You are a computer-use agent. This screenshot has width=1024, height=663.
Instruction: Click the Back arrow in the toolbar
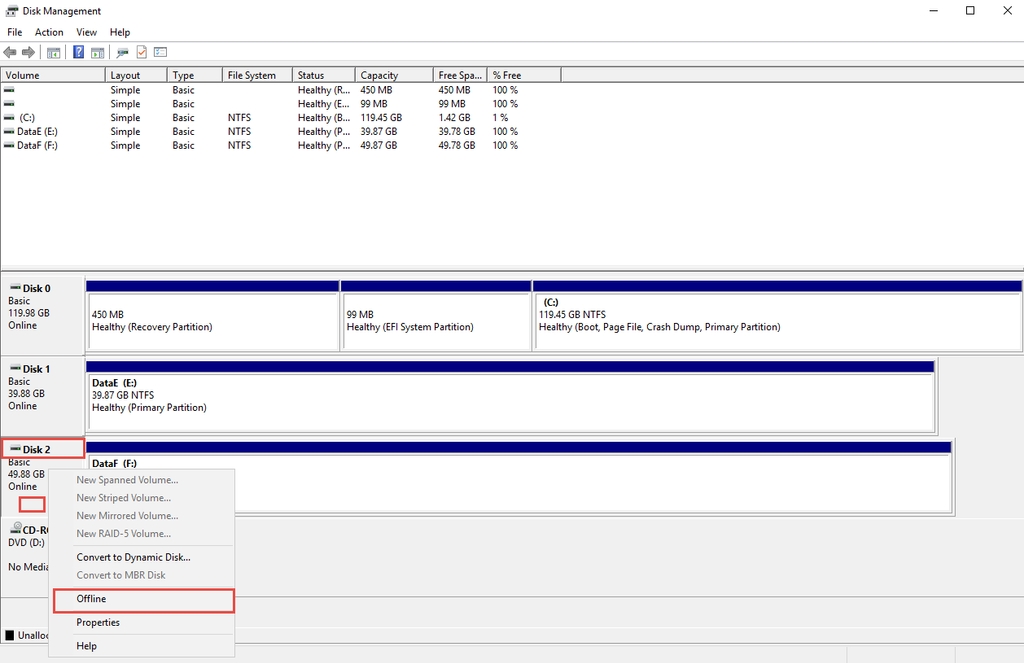click(x=10, y=52)
